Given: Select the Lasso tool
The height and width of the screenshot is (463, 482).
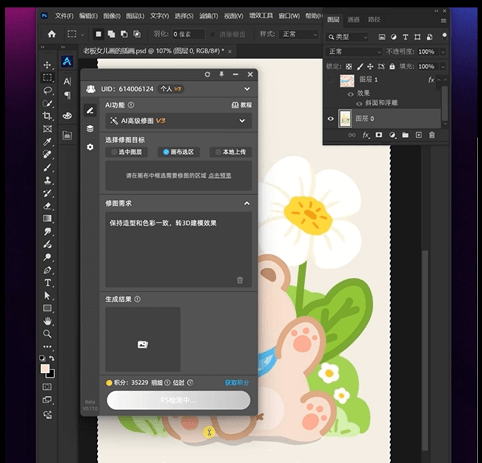Looking at the screenshot, I should [x=47, y=90].
